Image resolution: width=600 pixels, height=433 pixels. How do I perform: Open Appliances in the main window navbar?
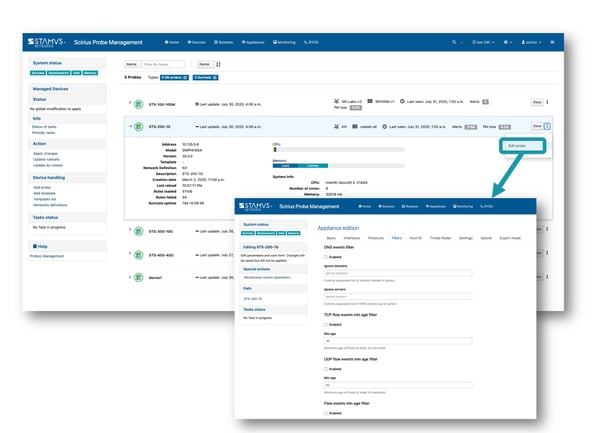[253, 42]
